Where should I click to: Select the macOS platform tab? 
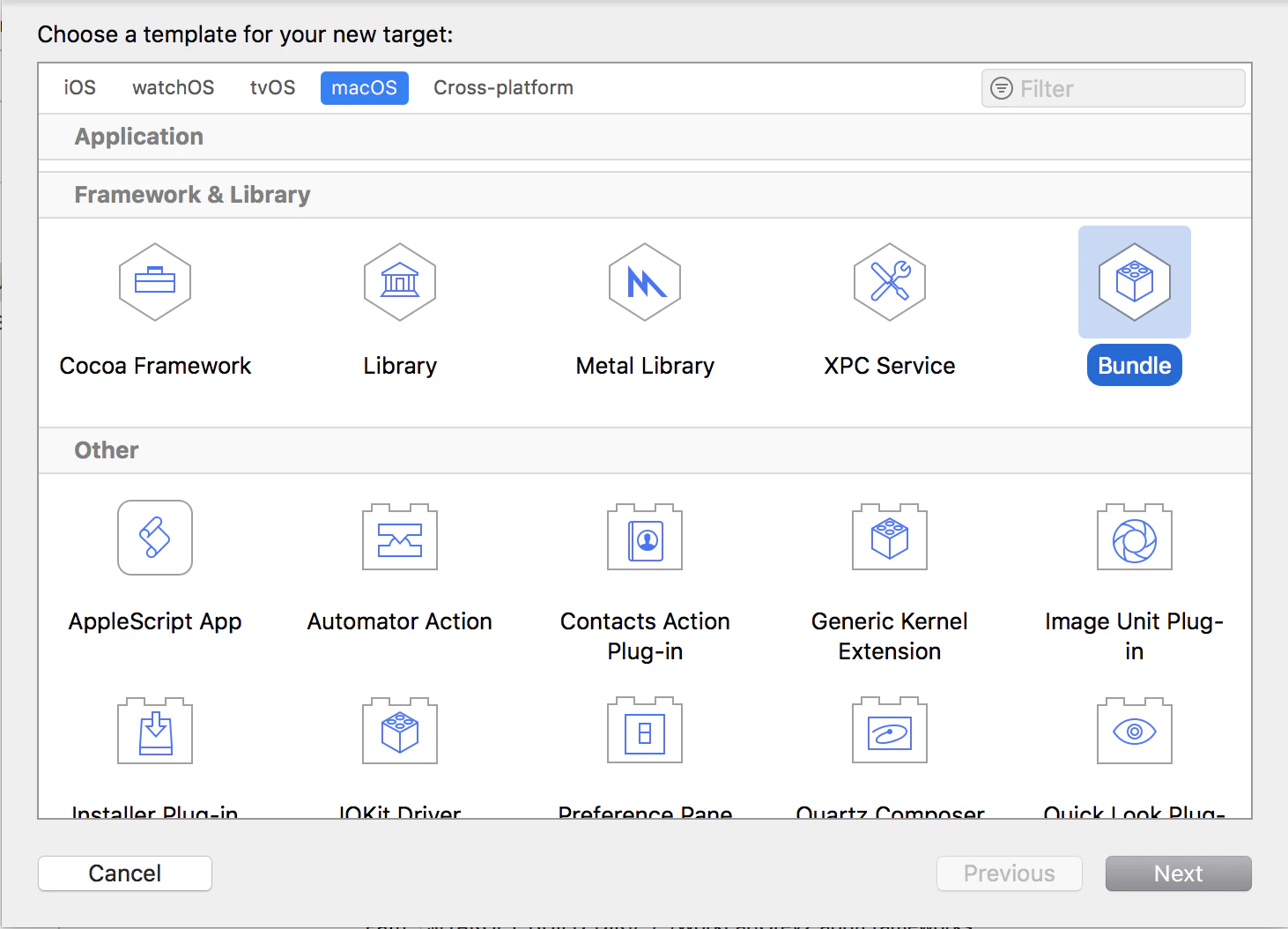coord(365,88)
